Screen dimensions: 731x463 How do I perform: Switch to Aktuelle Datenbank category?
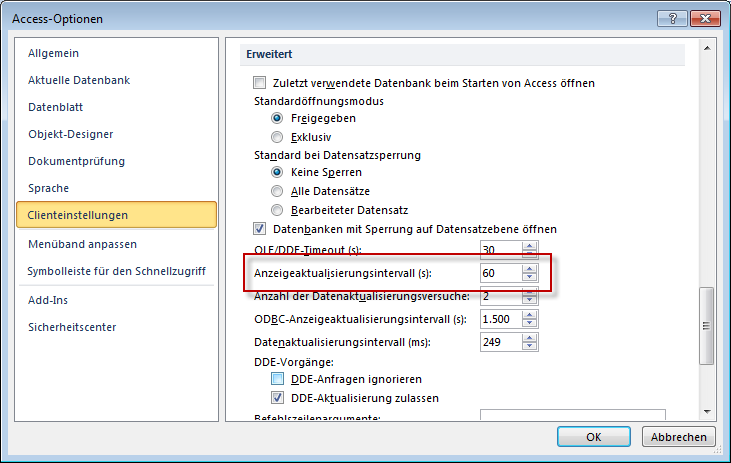point(79,80)
